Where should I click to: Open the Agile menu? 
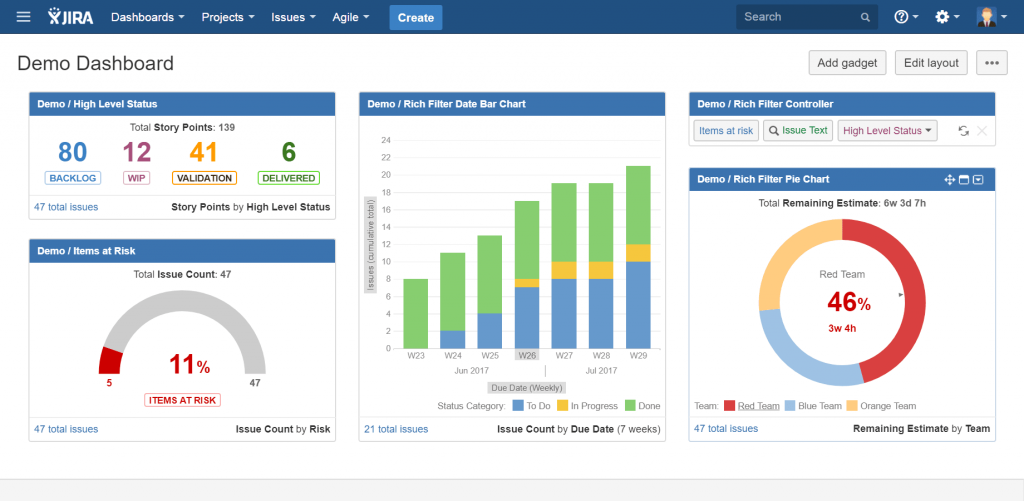coord(350,17)
